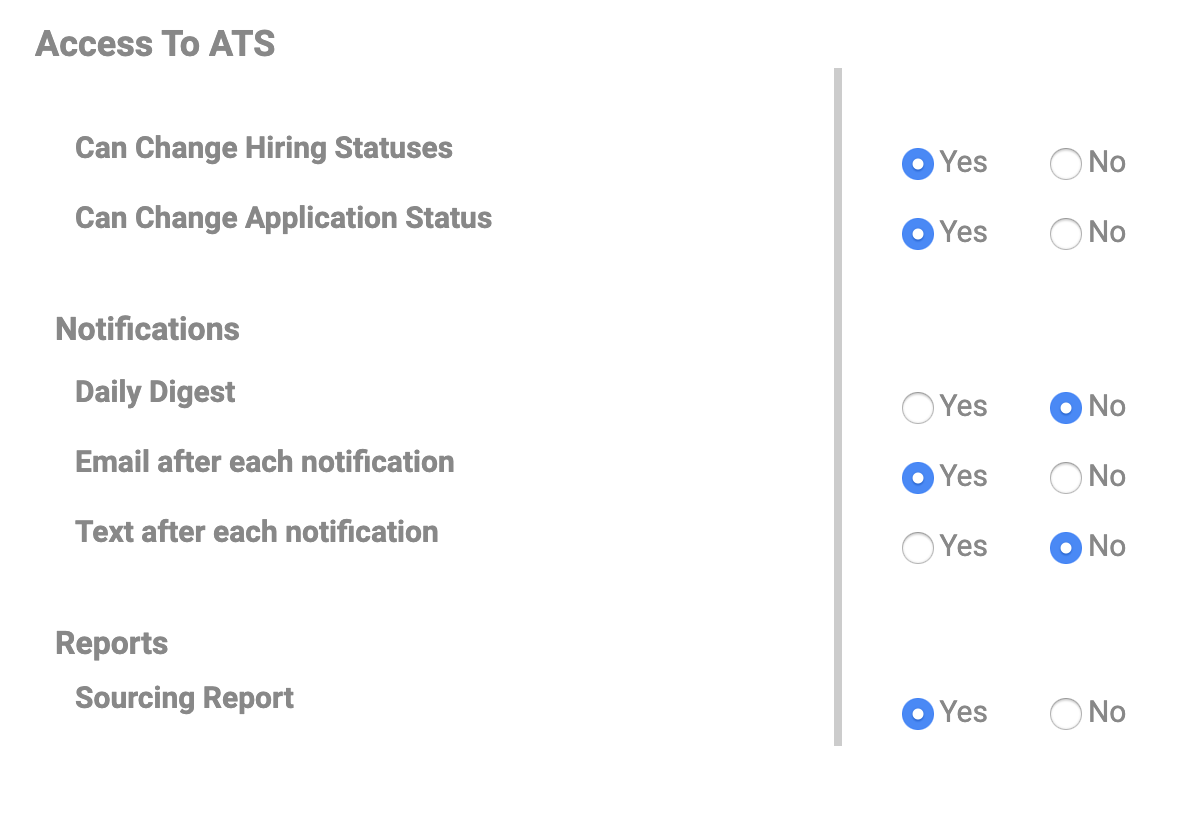Set Sourcing Report access to No
This screenshot has width=1198, height=822.
1065,714
